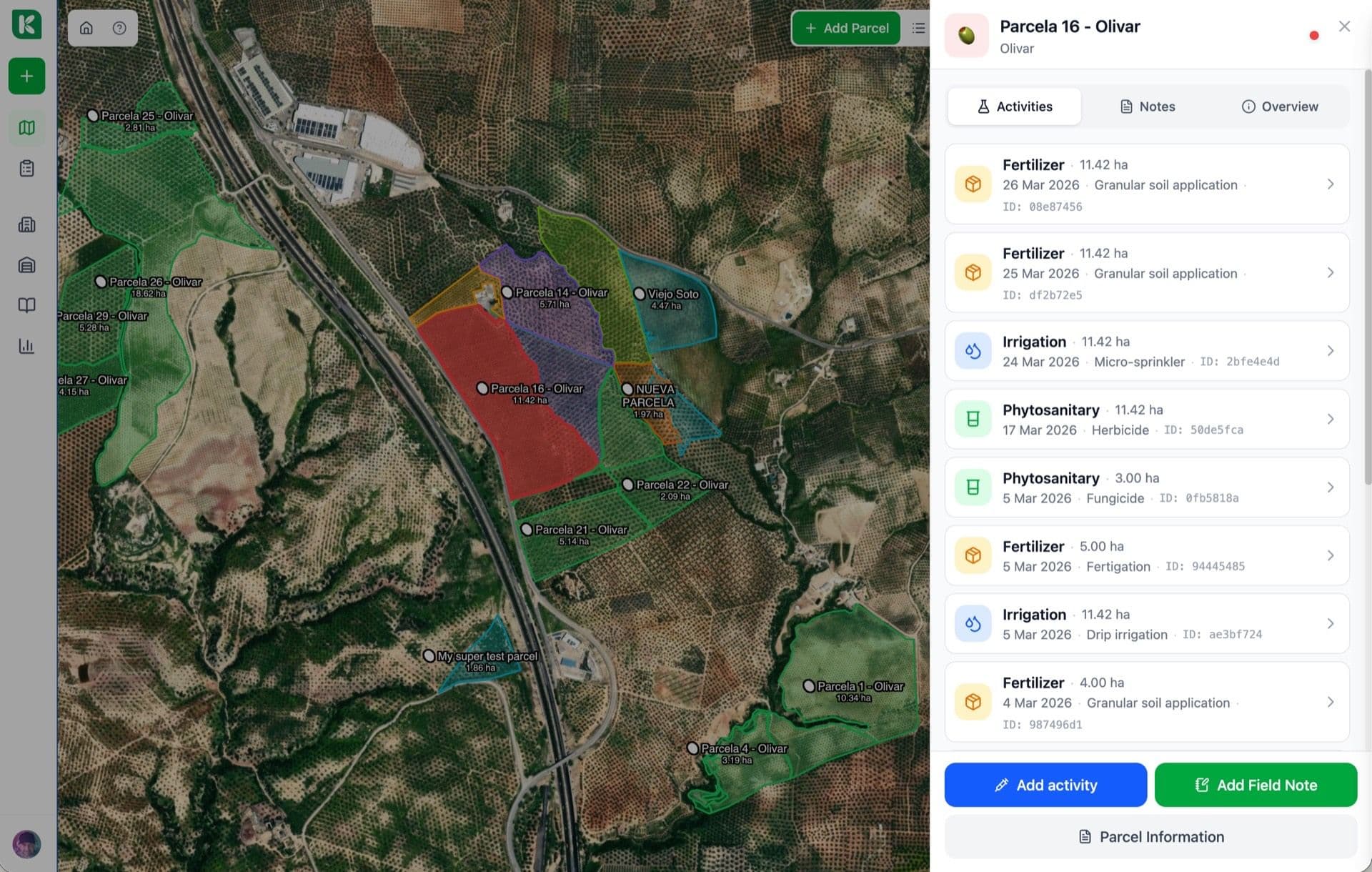The width and height of the screenshot is (1372, 872).
Task: Click the Add Parcel button on the map
Action: [846, 28]
